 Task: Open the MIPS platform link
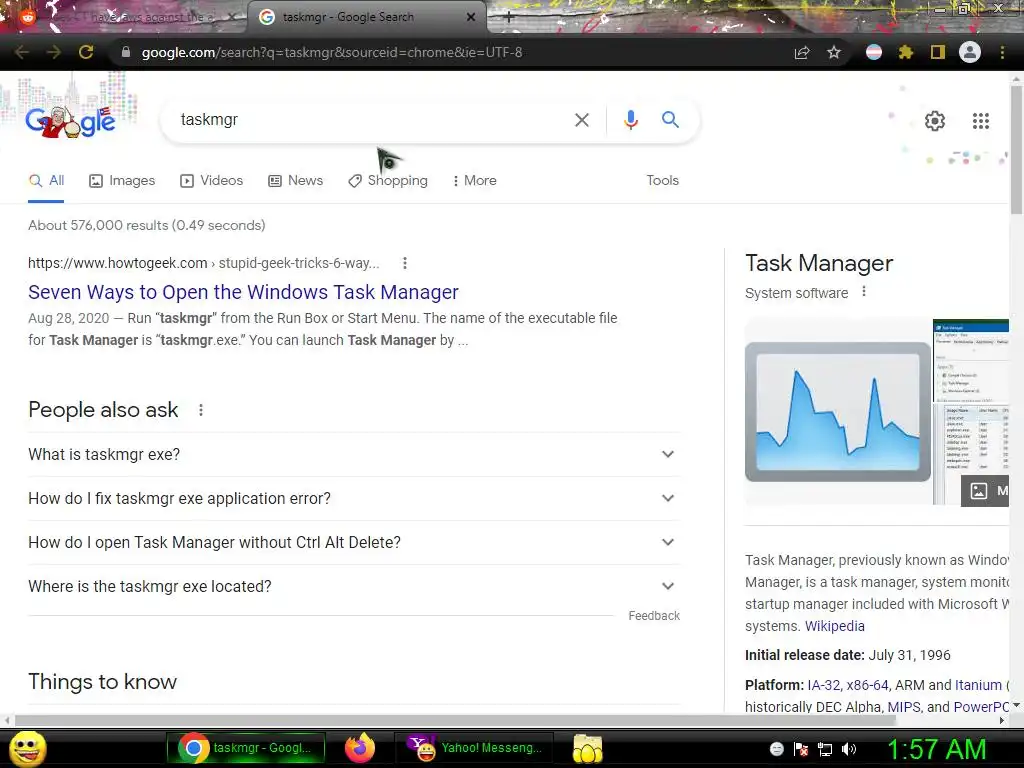pos(903,707)
